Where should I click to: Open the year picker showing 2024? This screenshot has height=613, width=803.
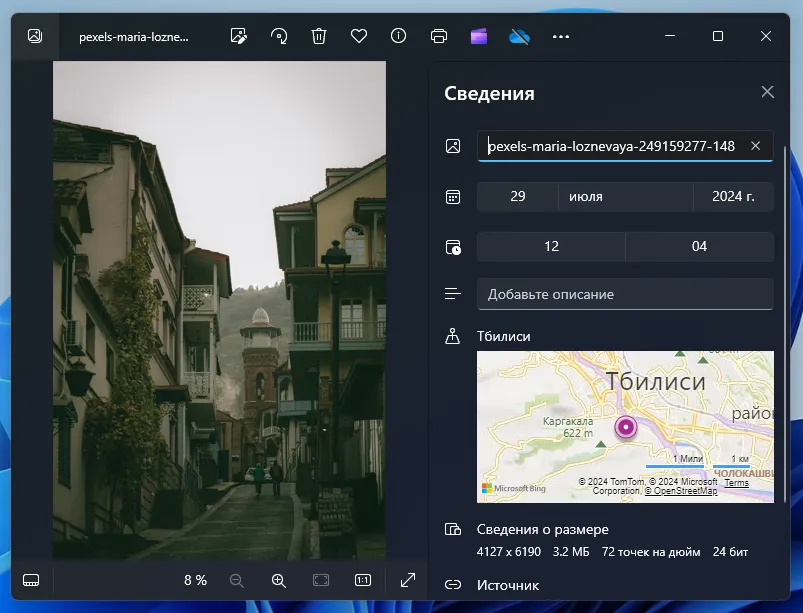pos(733,197)
